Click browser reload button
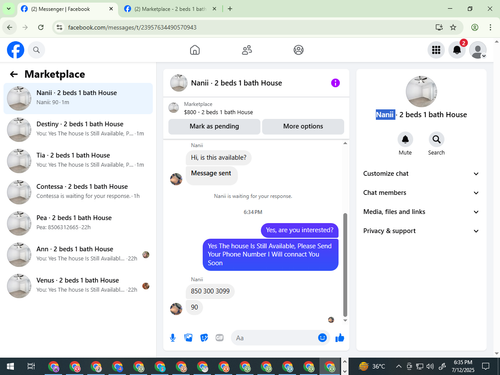The width and height of the screenshot is (500, 375). pyautogui.click(x=41, y=27)
